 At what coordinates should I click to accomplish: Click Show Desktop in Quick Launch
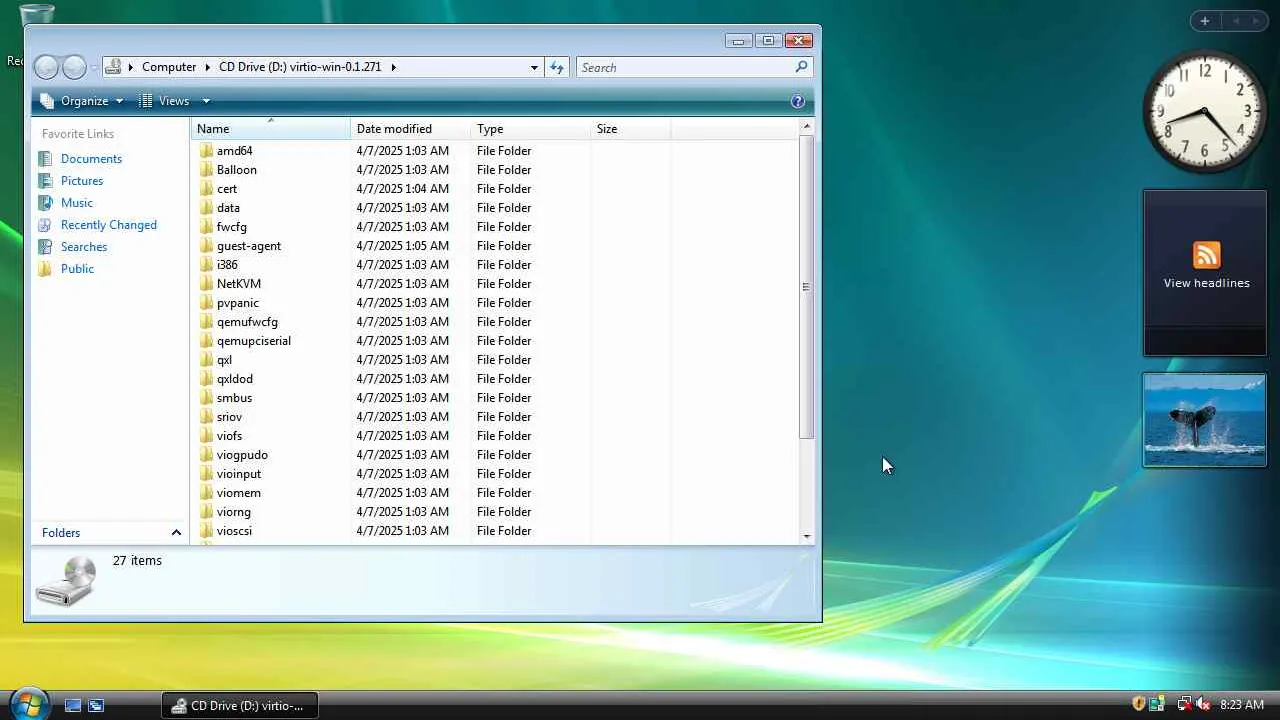73,705
